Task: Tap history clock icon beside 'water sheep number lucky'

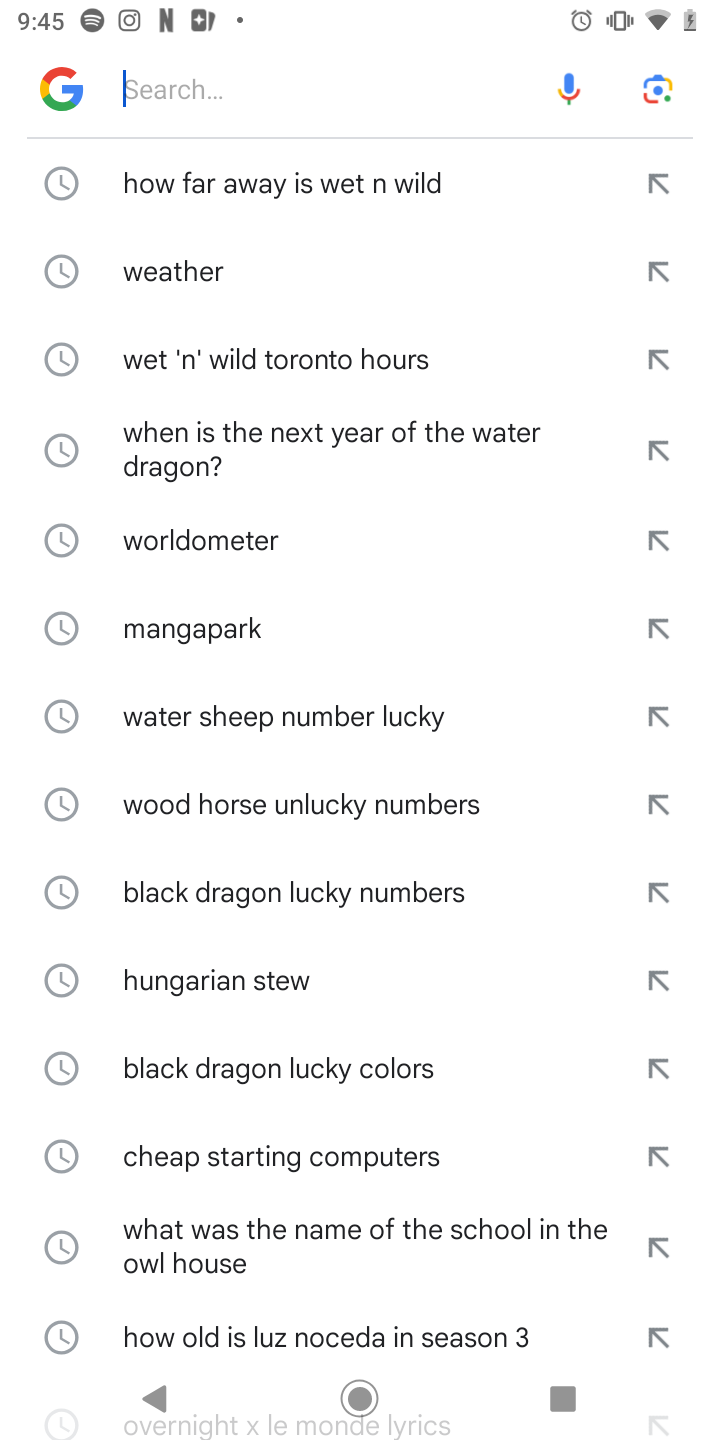Action: click(x=62, y=717)
